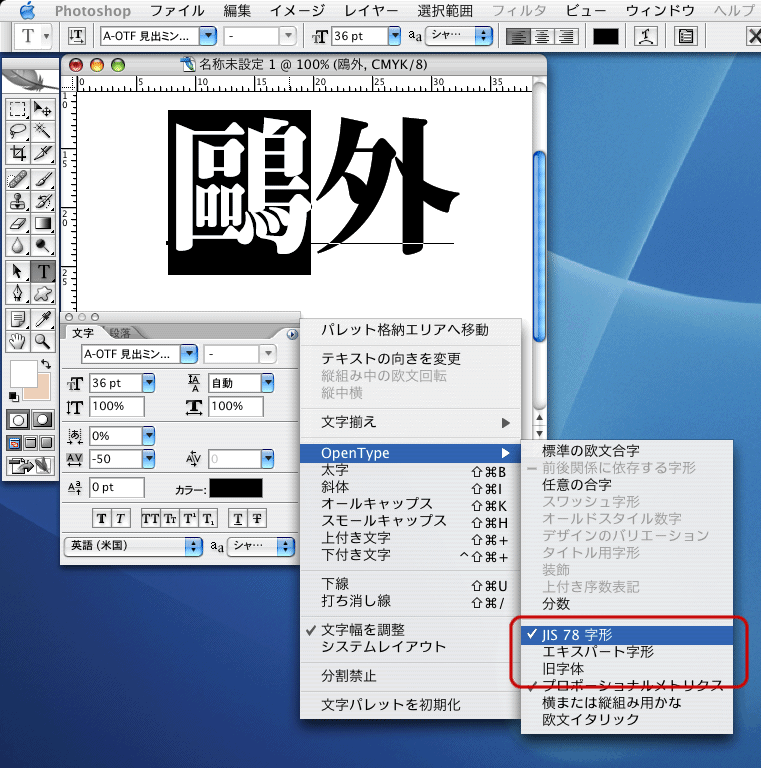Open character palette flyout menu button

click(292, 334)
